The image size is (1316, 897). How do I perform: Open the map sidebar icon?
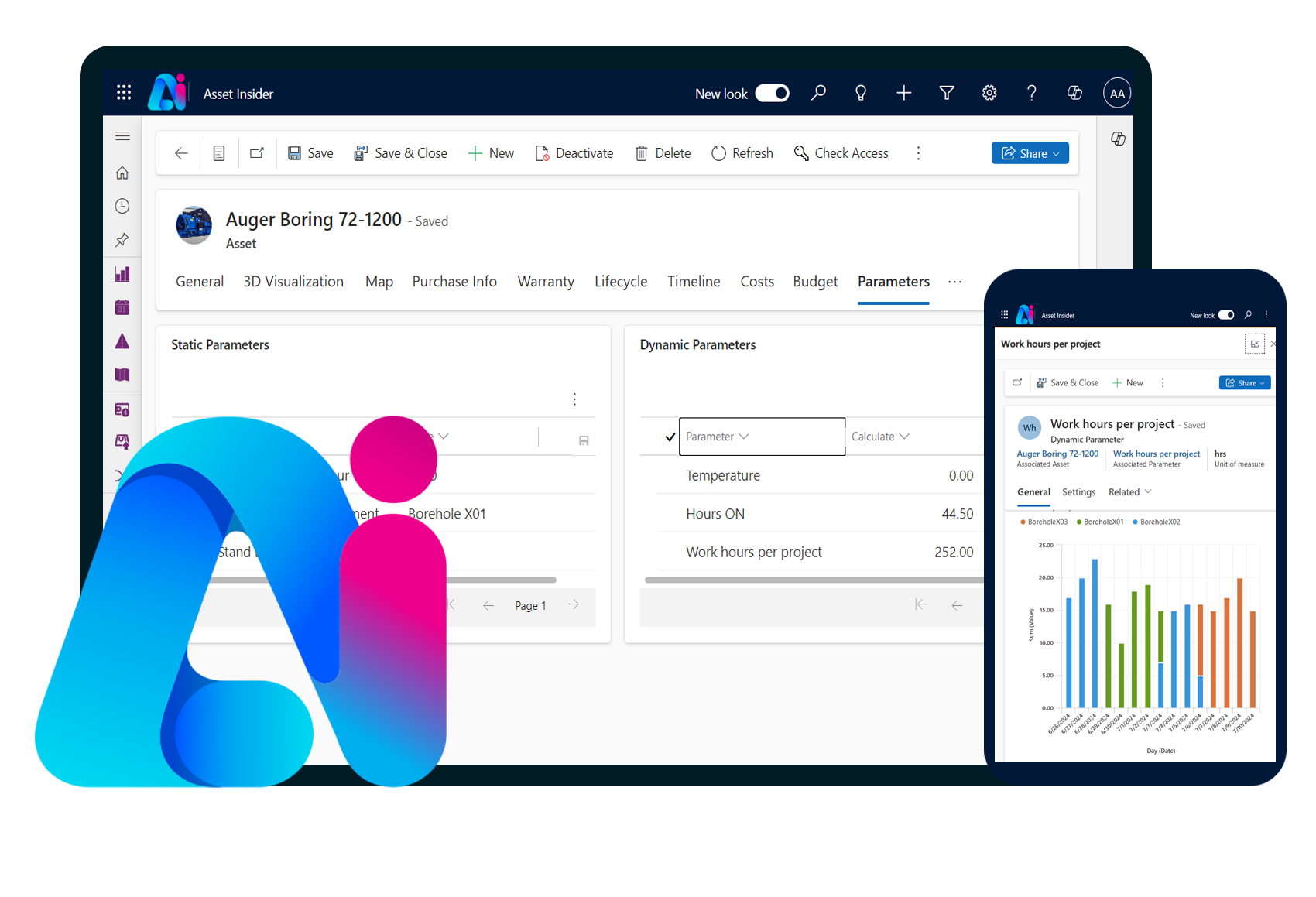(122, 375)
